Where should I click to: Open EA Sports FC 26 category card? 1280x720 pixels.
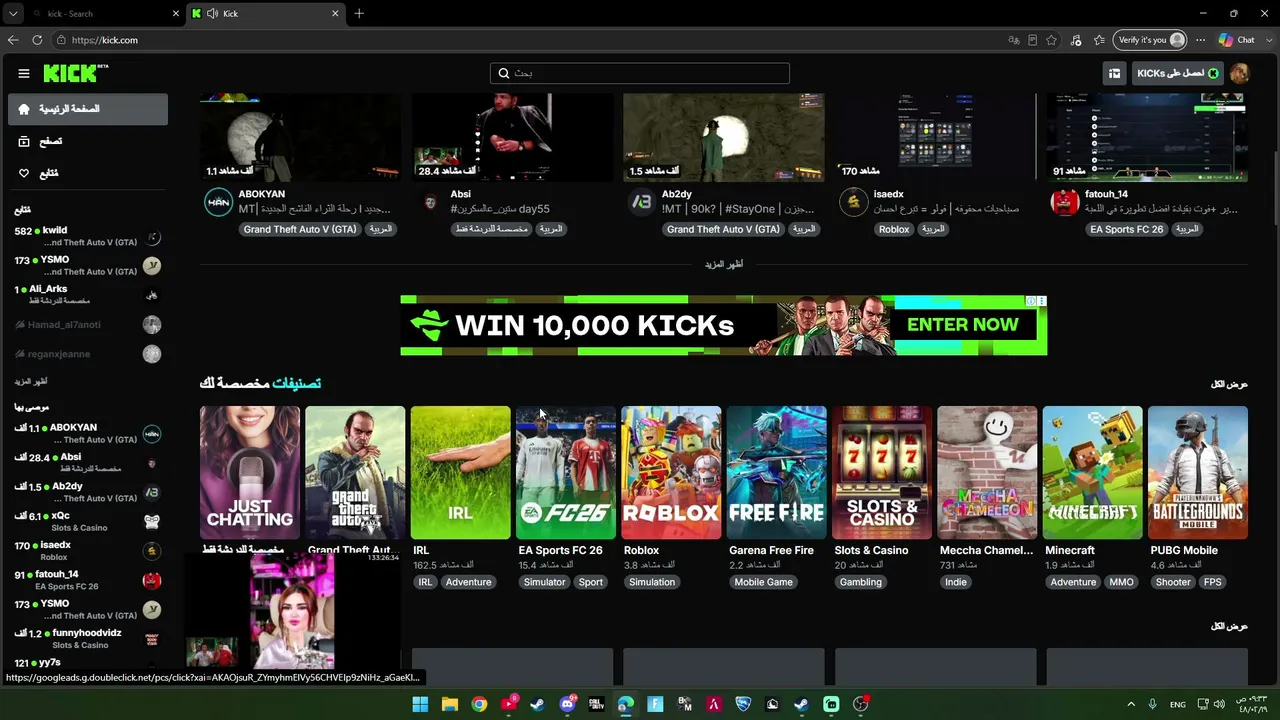coord(566,473)
